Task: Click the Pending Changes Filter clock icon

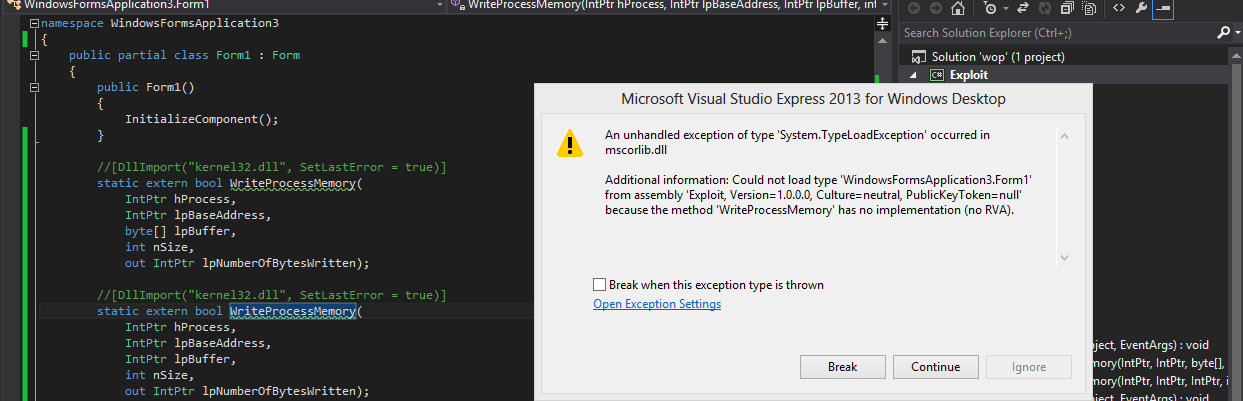Action: click(x=989, y=8)
